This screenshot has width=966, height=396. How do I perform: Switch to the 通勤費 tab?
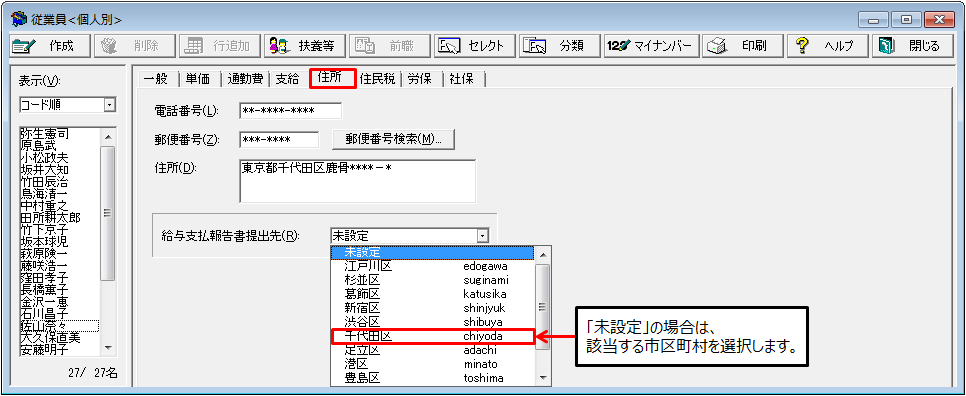(245, 78)
